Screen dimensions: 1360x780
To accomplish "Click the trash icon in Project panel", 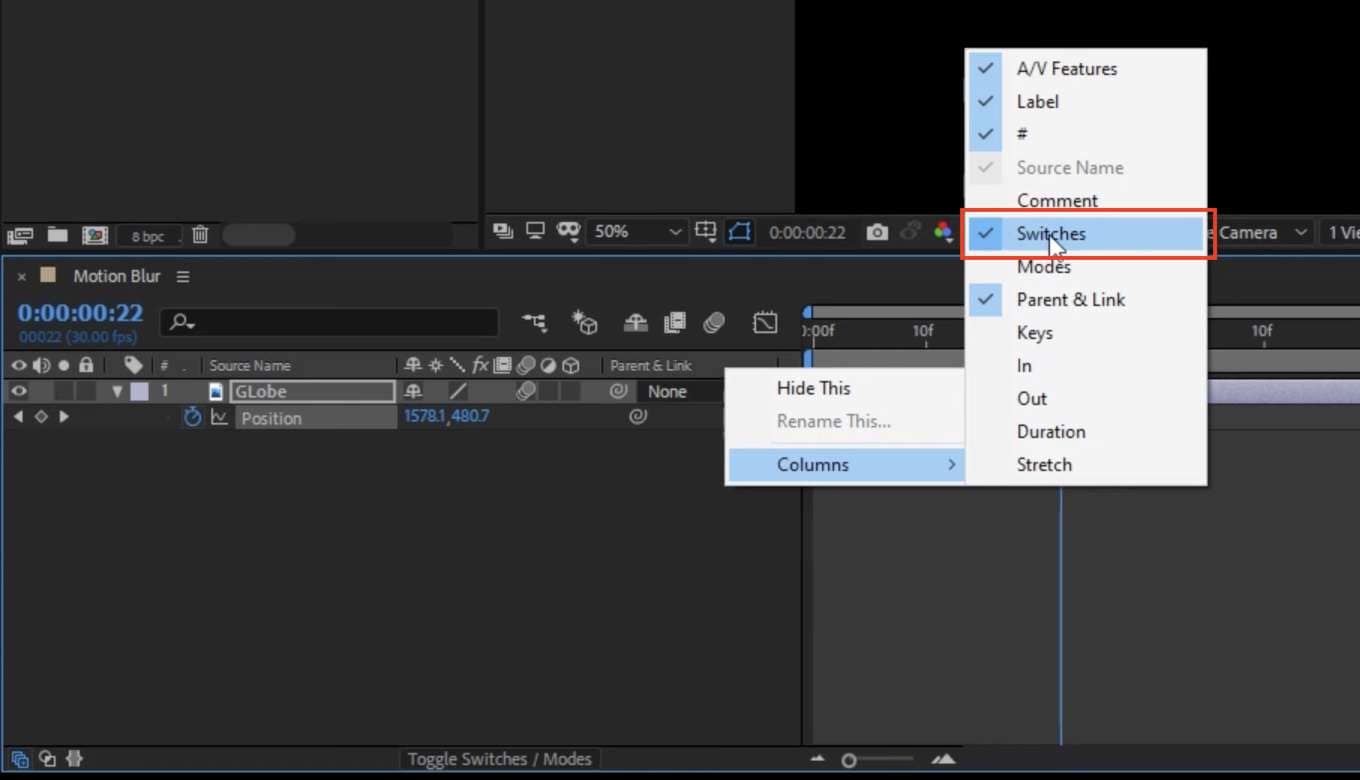I will click(200, 235).
